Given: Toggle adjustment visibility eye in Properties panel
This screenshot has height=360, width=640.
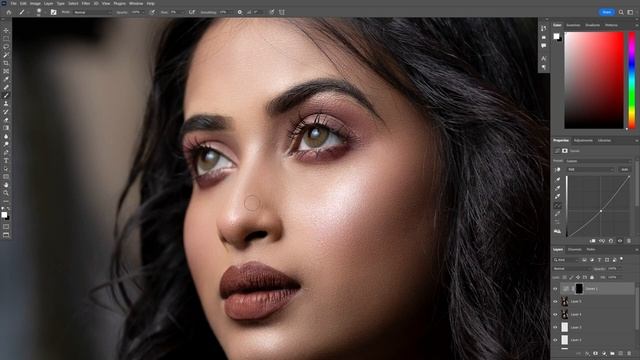Looking at the screenshot, I should [x=620, y=241].
